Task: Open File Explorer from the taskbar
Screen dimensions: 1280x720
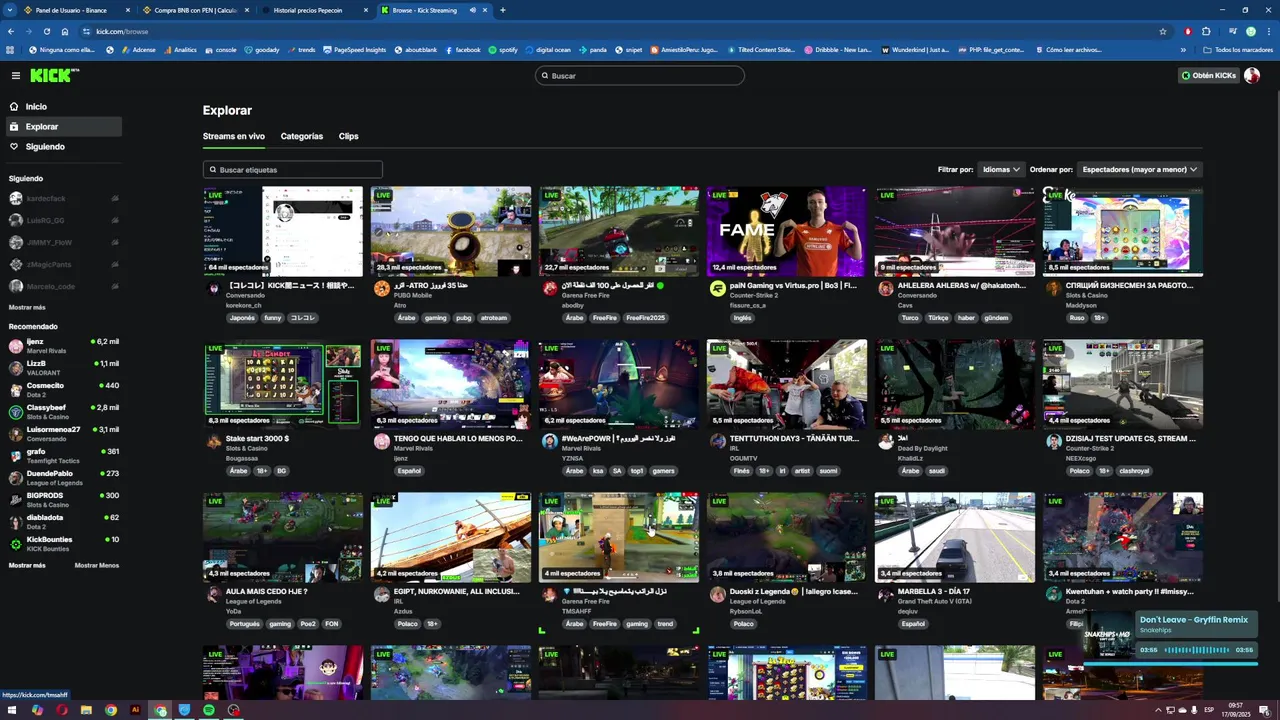Action: (87, 710)
